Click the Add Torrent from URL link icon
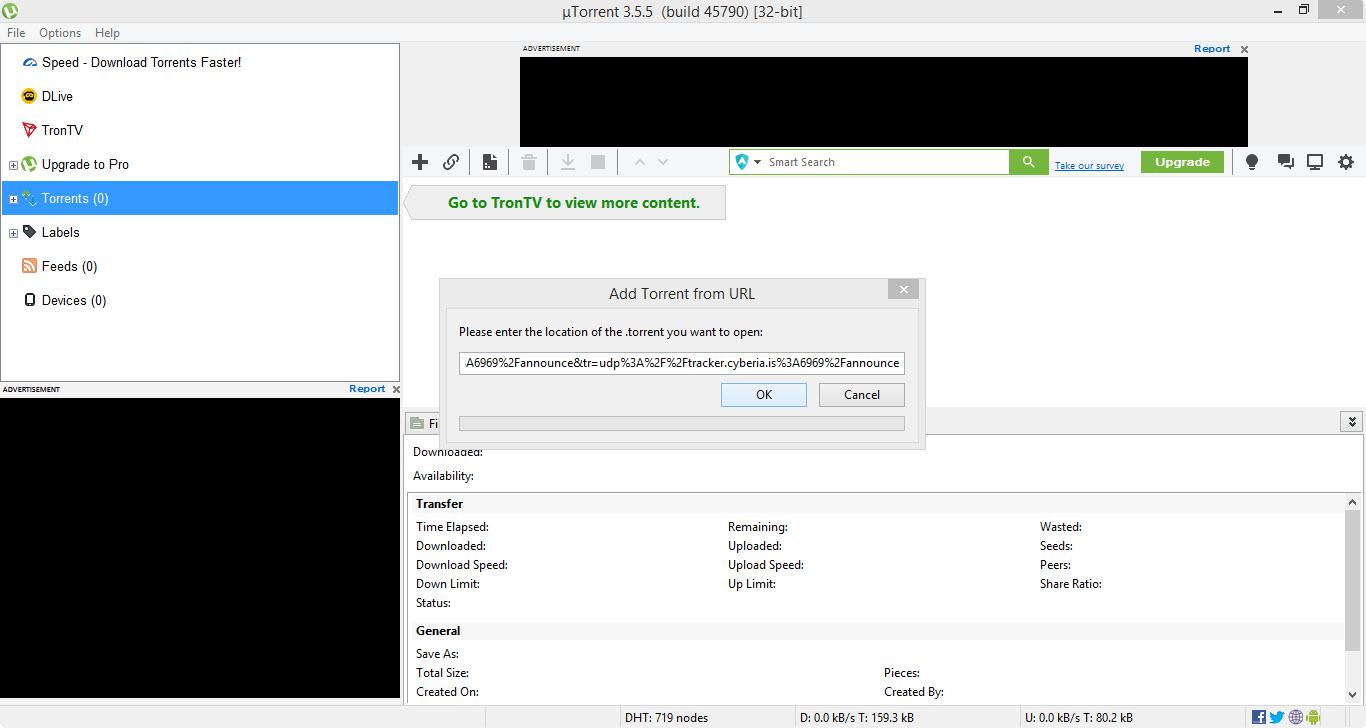 pos(451,162)
